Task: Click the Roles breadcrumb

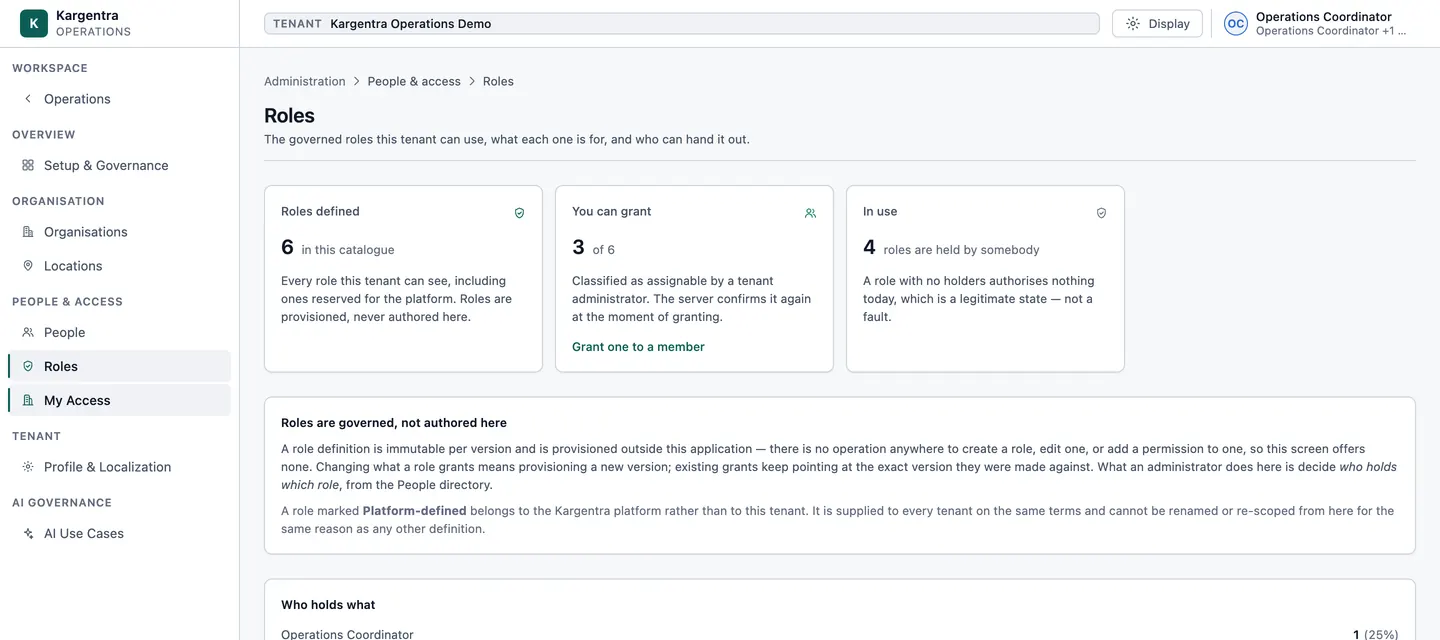Action: point(498,81)
